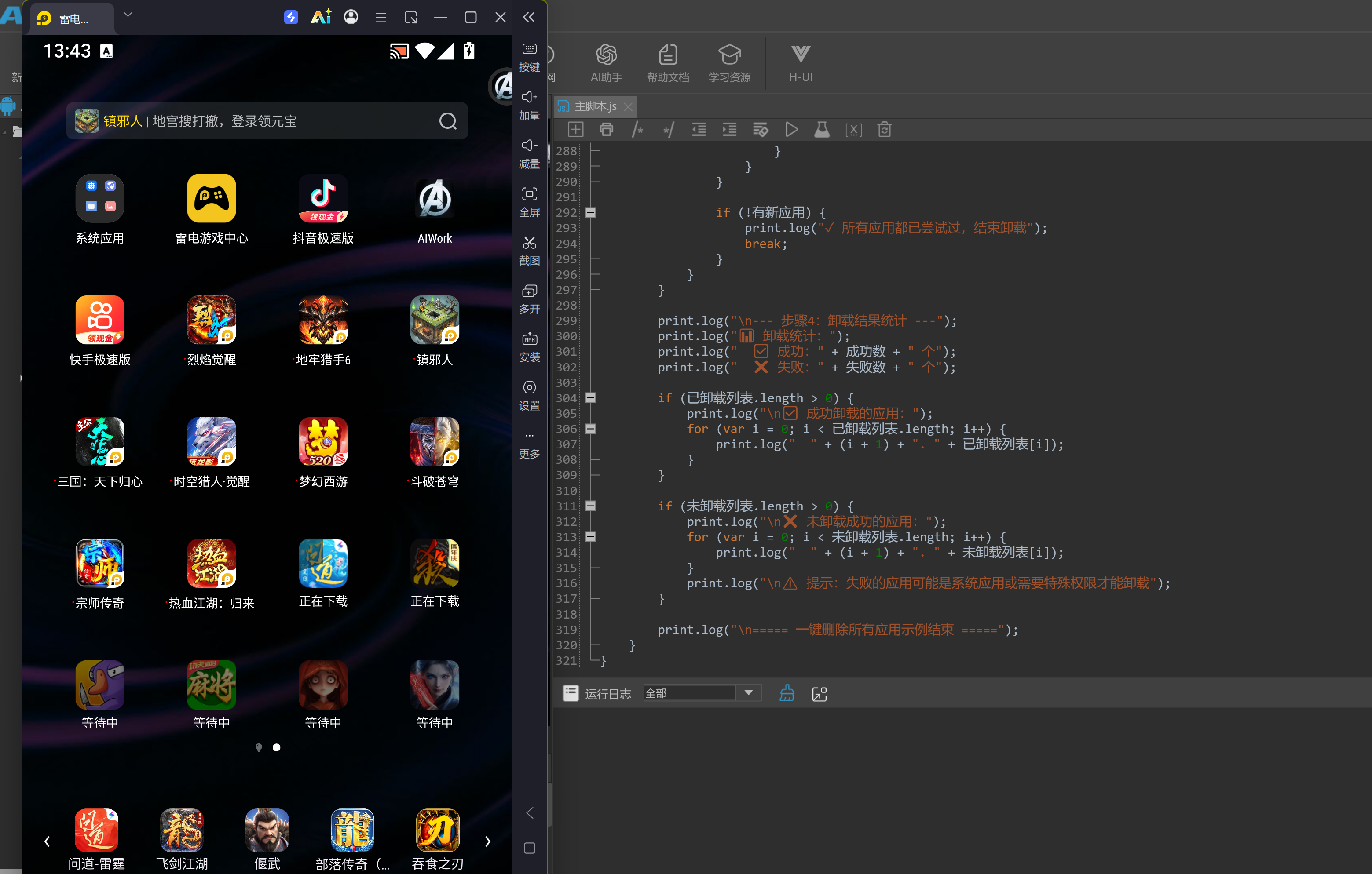Clear the run log with broom icon
Screen dimensions: 1372x874
(x=787, y=693)
